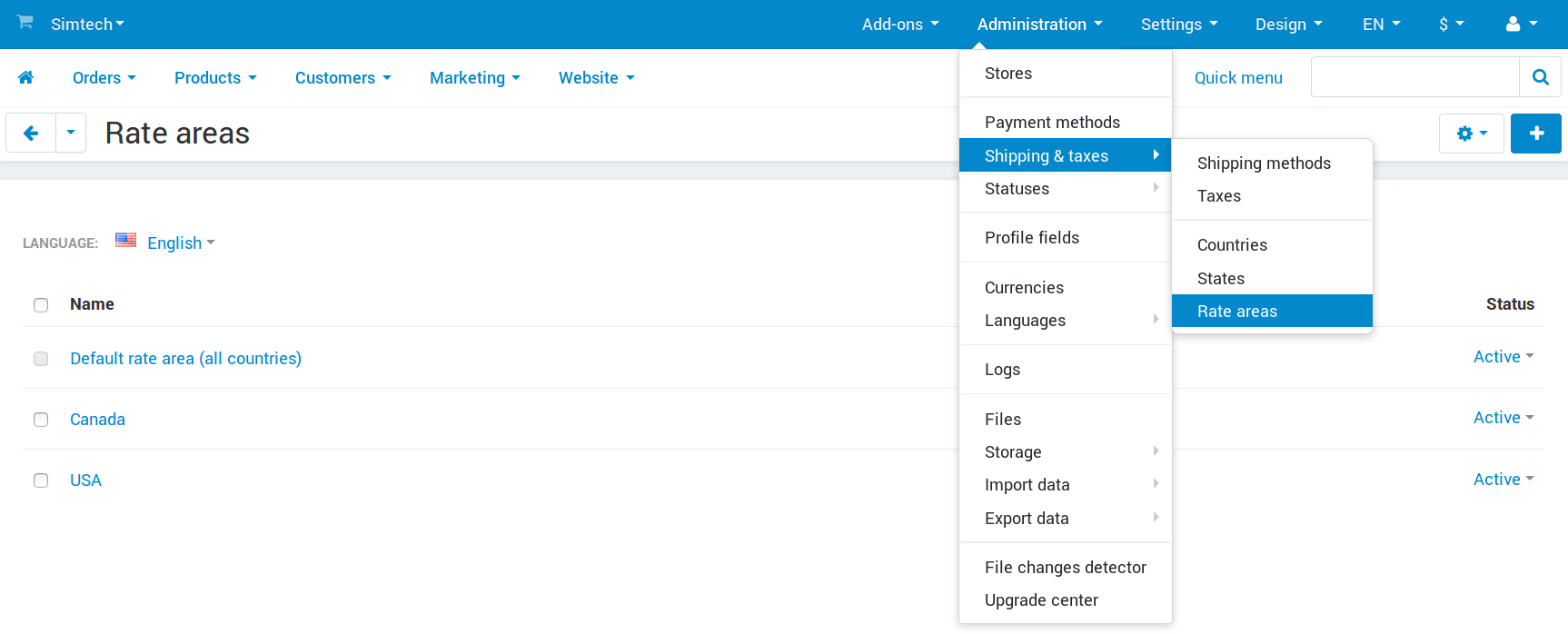Viewport: 1568px width, 634px height.
Task: Click the shopping cart icon
Action: (25, 22)
